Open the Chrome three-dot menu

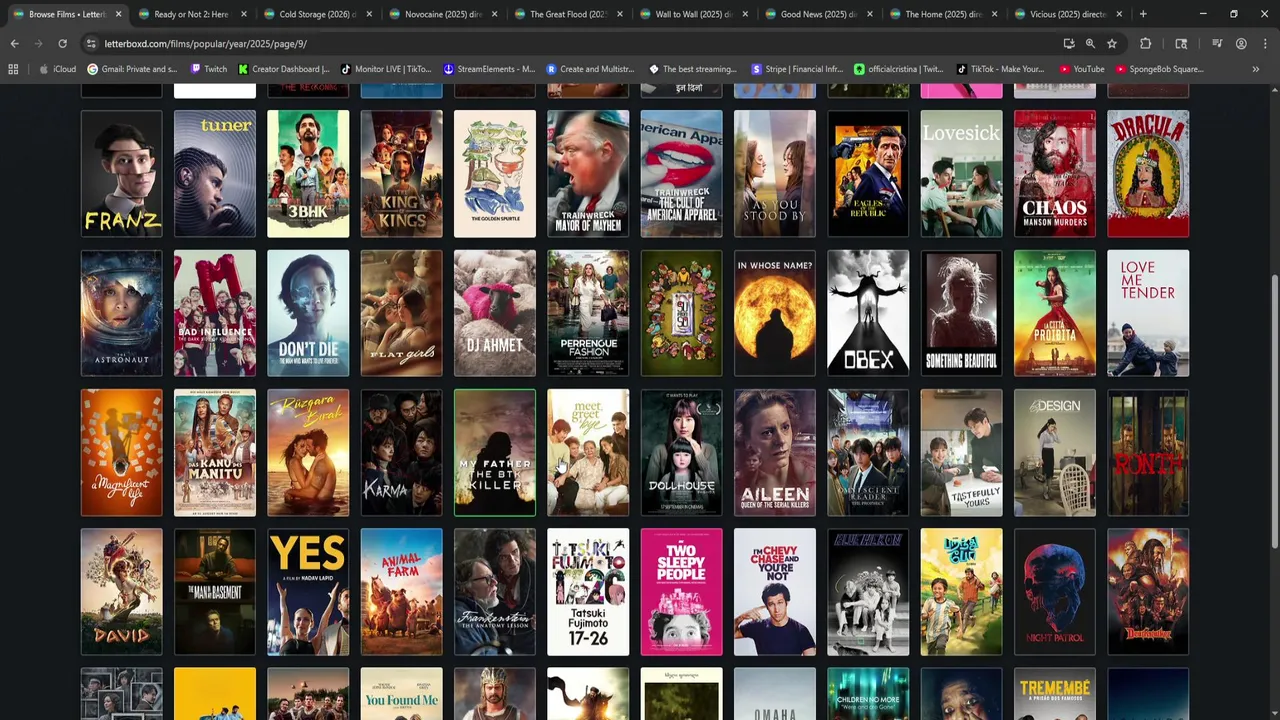[1264, 44]
